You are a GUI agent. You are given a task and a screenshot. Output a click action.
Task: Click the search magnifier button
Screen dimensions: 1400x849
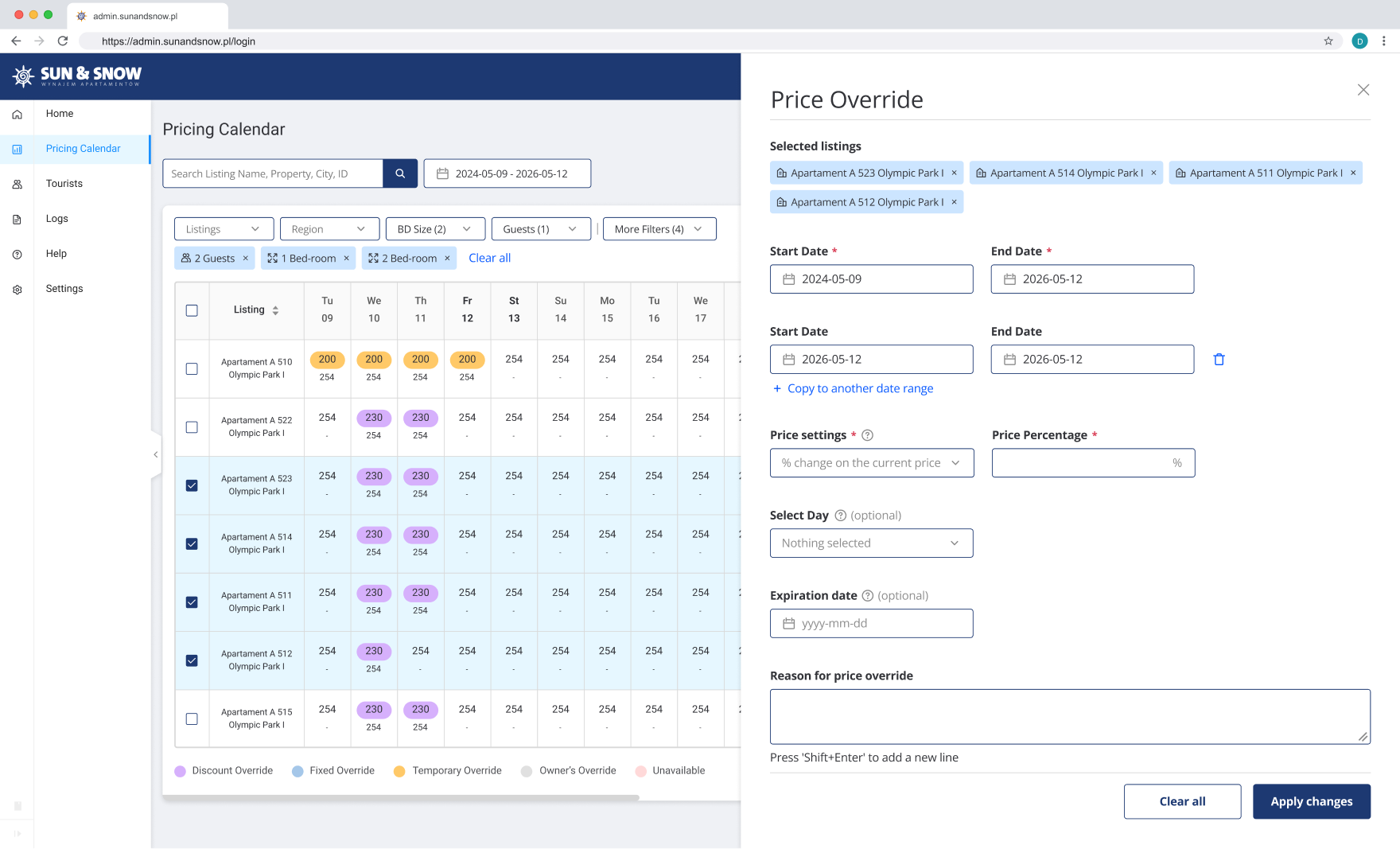(x=400, y=173)
